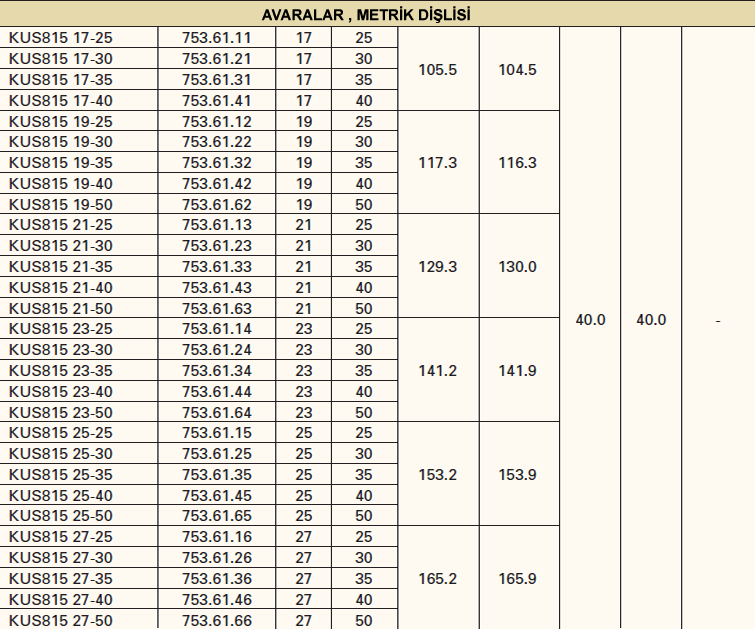Viewport: 755px width, 629px height.
Task: Choose the KUS815 25-30 entry
Action: tap(61, 454)
